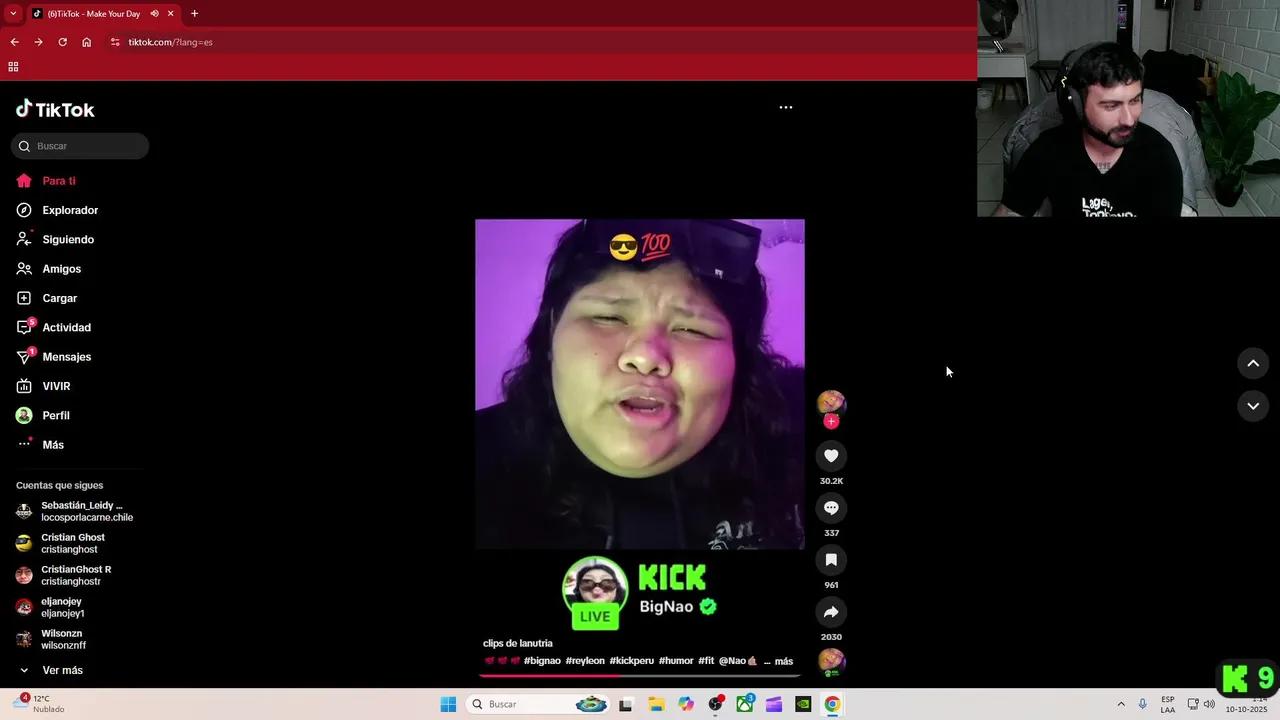This screenshot has width=1280, height=720.
Task: Open the video creator's avatar
Action: (831, 403)
